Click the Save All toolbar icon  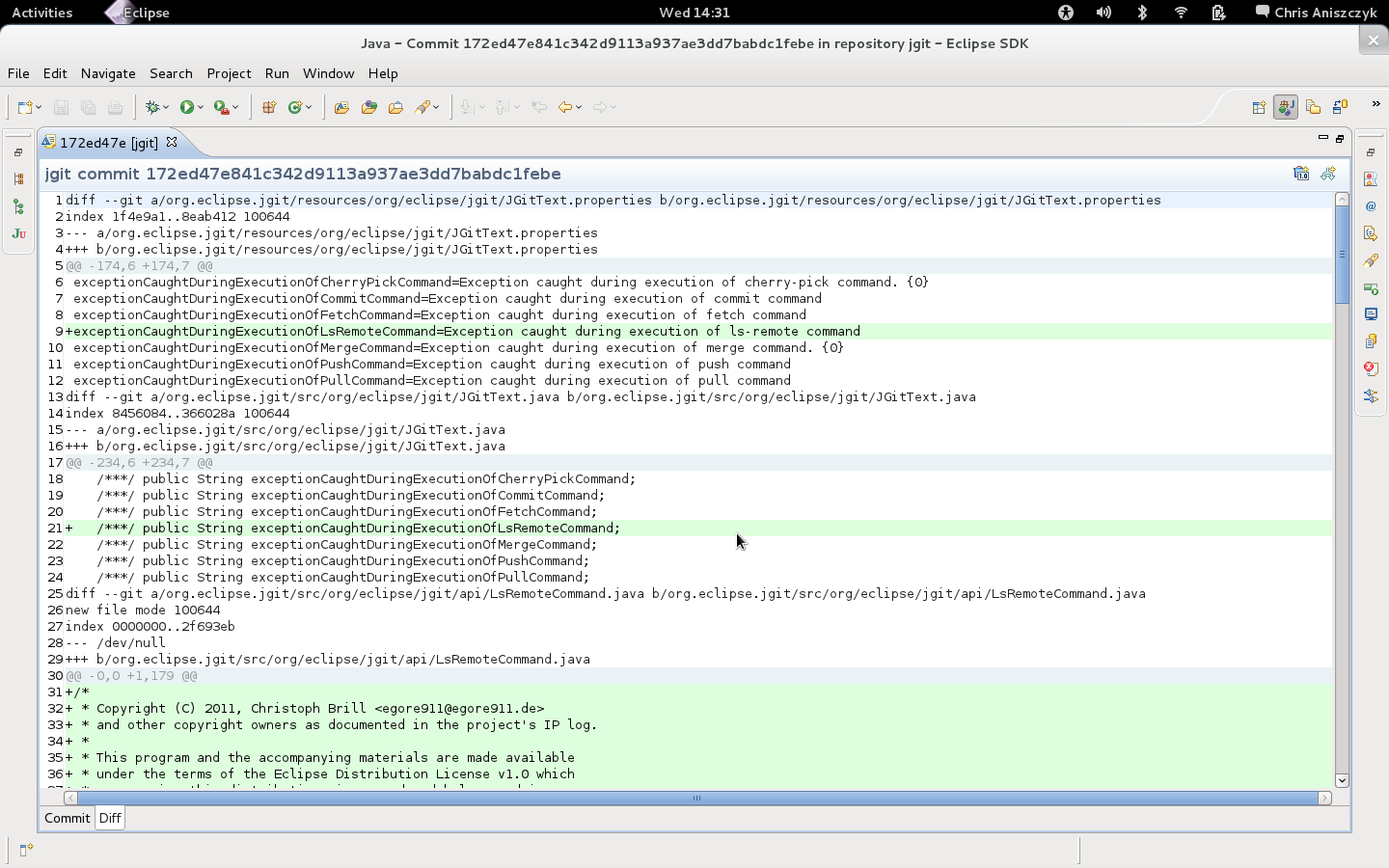[x=88, y=107]
